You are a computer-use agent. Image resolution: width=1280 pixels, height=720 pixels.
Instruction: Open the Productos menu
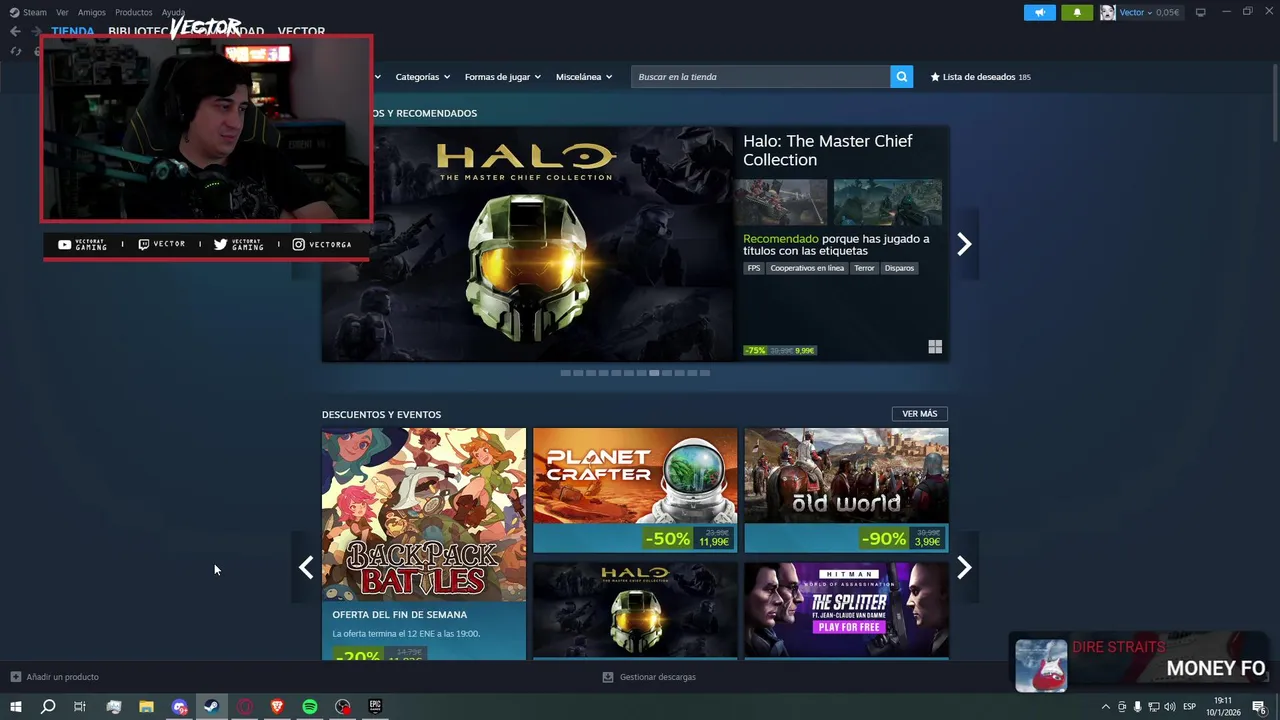point(134,12)
